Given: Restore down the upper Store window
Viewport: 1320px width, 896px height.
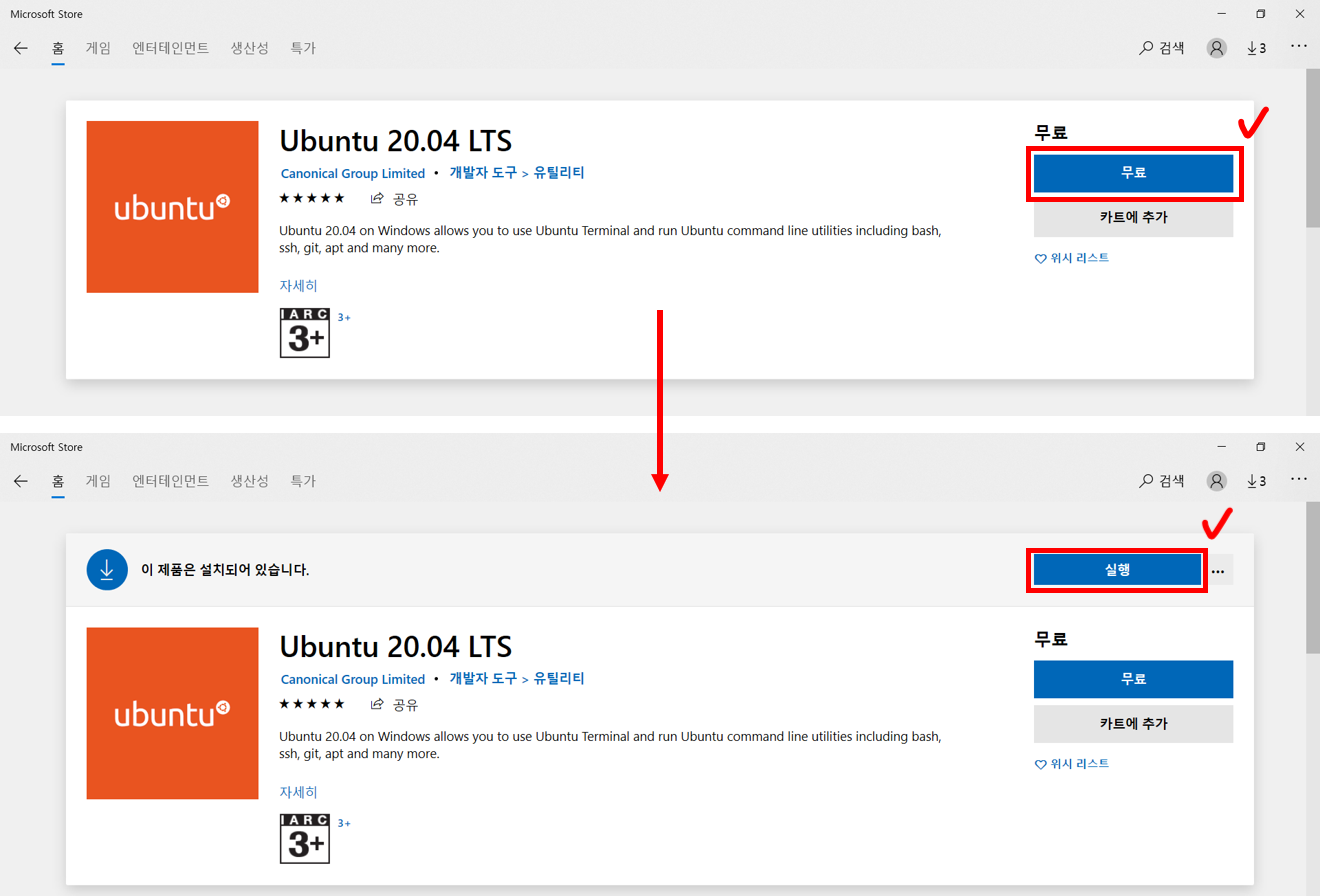Looking at the screenshot, I should 1260,14.
